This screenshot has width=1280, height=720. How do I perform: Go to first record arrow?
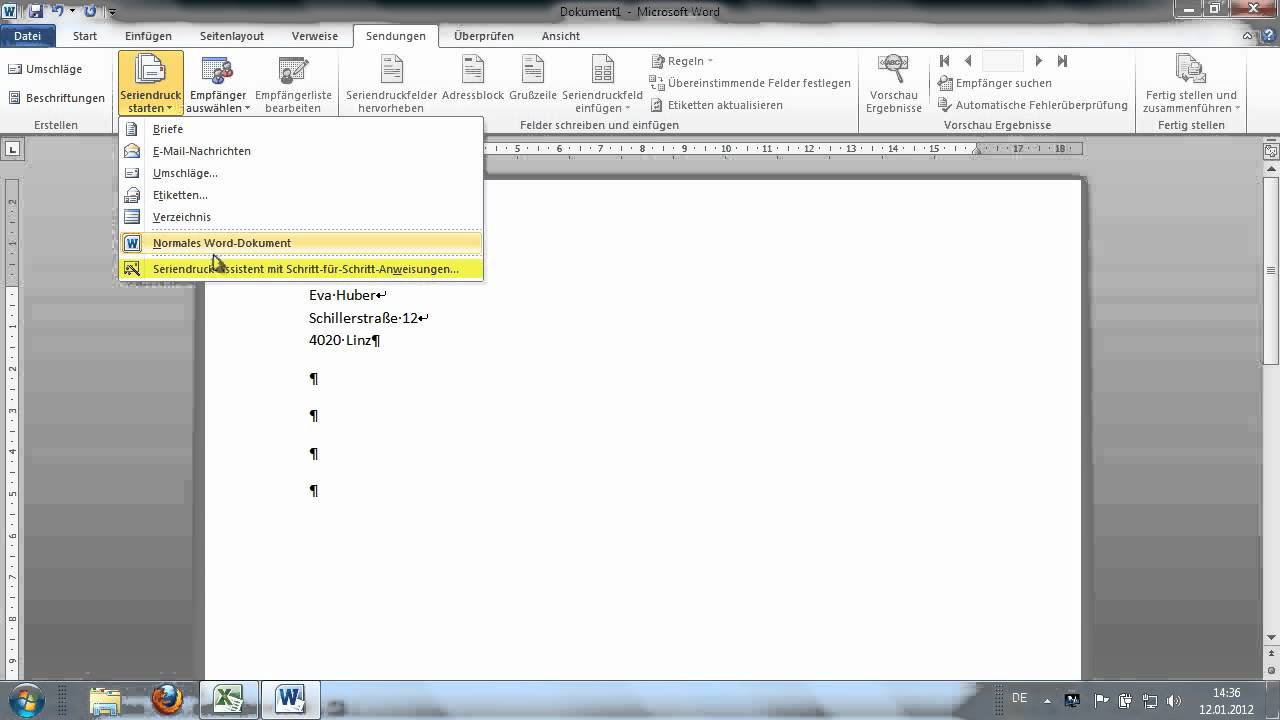point(944,61)
